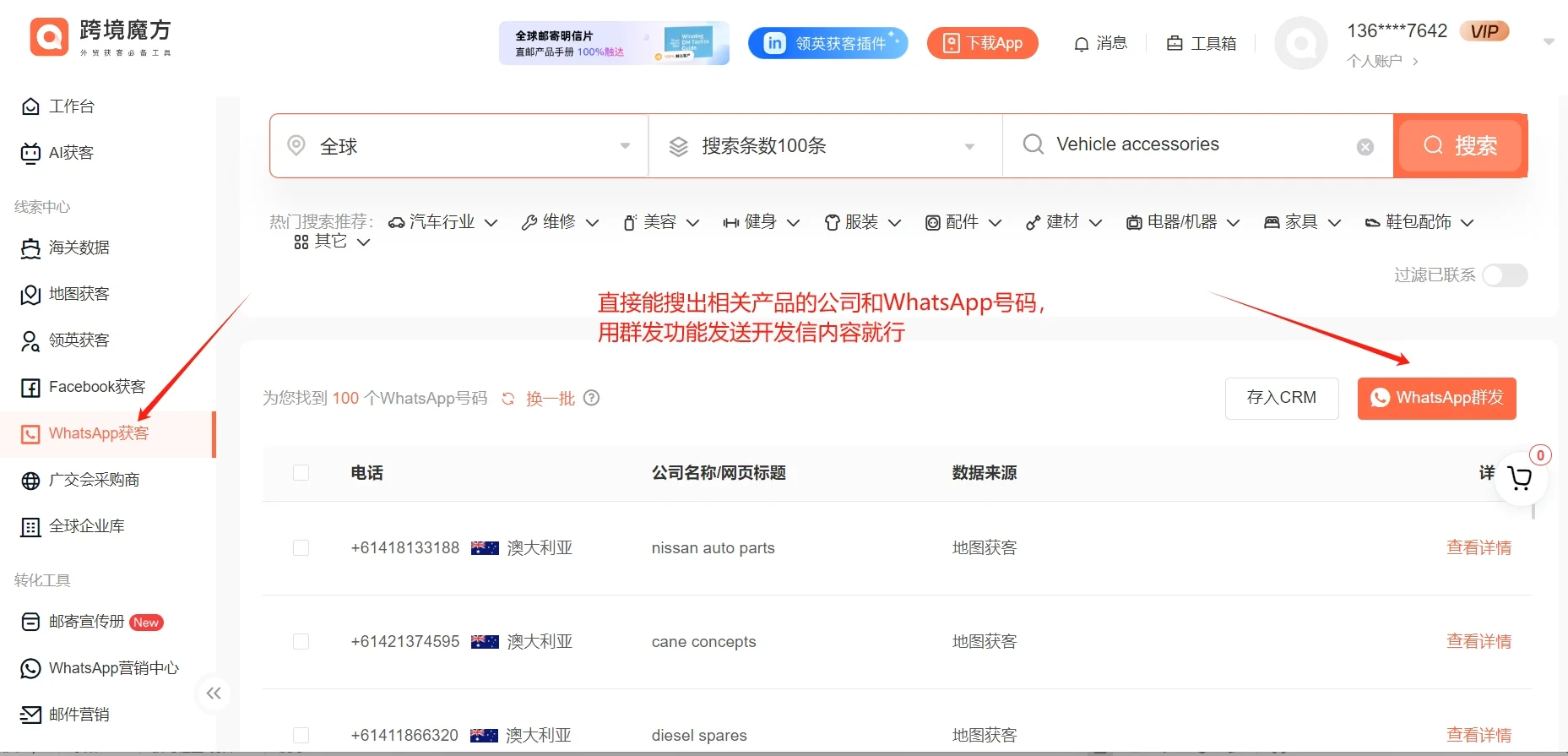The image size is (1568, 756).
Task: Open the AI获客 robot icon
Action: coord(30,153)
